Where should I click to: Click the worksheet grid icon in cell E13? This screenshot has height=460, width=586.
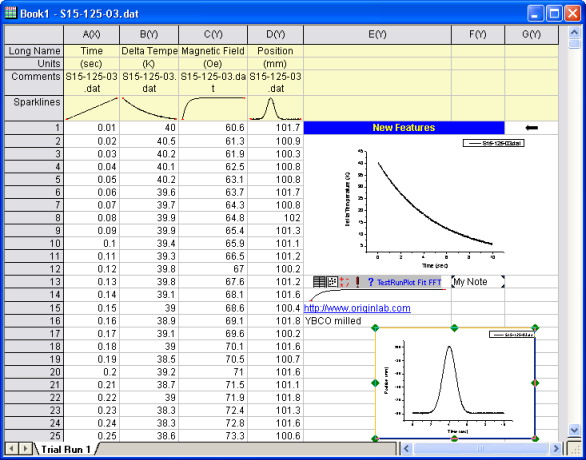(319, 282)
